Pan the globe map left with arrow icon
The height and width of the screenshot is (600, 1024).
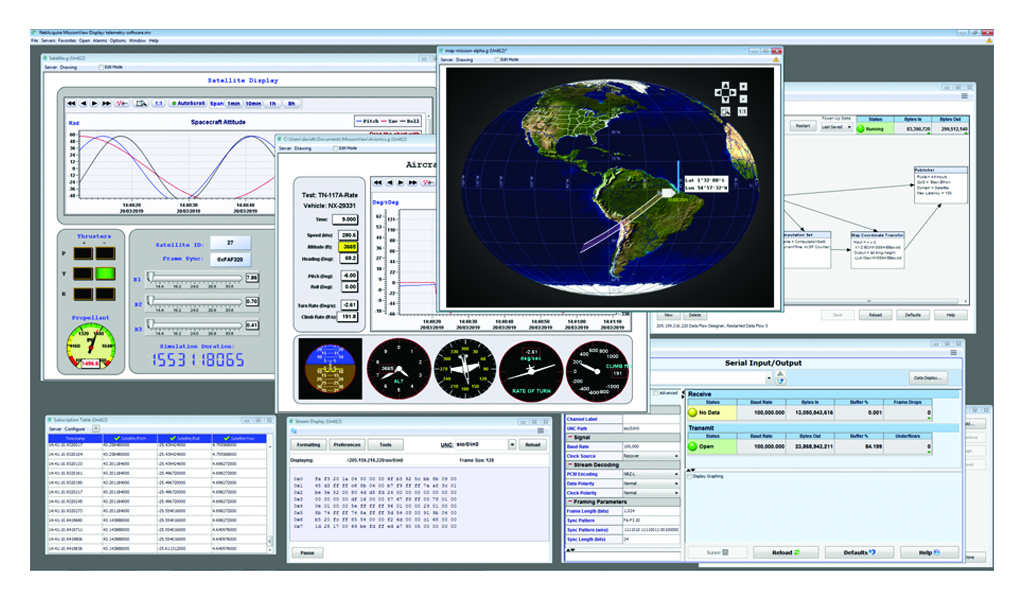[718, 93]
